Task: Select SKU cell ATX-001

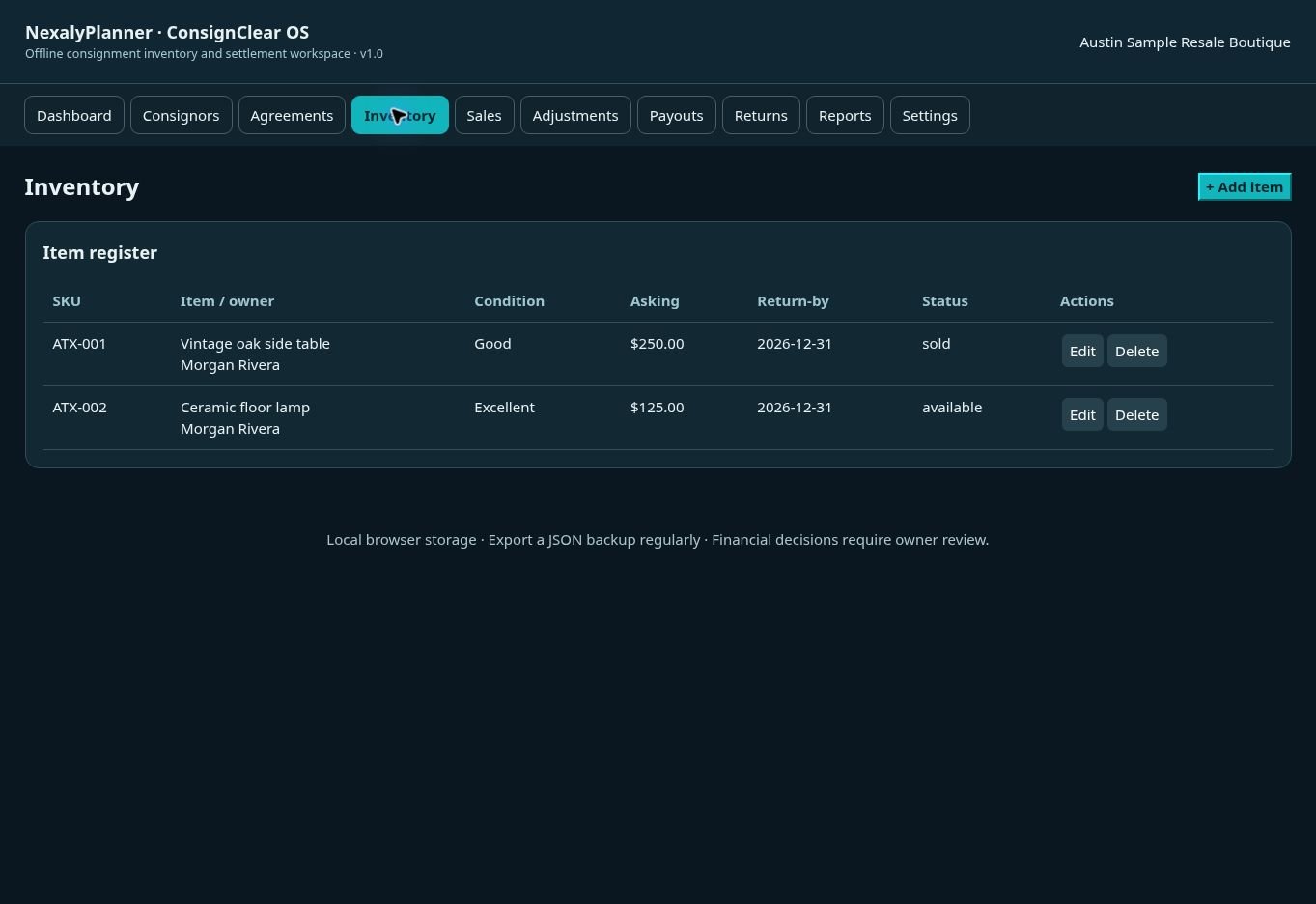Action: tap(79, 344)
